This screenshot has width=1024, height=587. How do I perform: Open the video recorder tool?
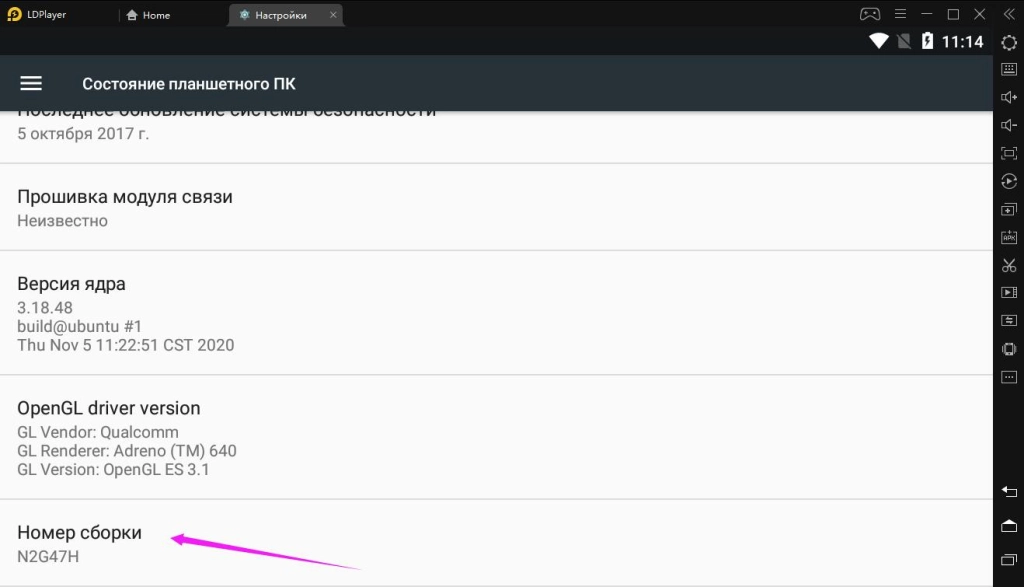1009,293
